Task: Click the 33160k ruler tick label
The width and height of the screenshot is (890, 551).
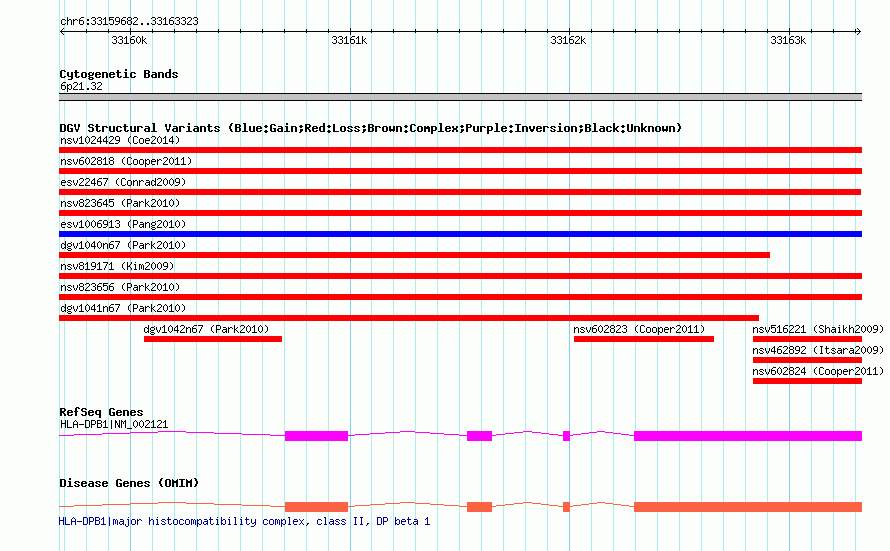Action: coord(129,40)
